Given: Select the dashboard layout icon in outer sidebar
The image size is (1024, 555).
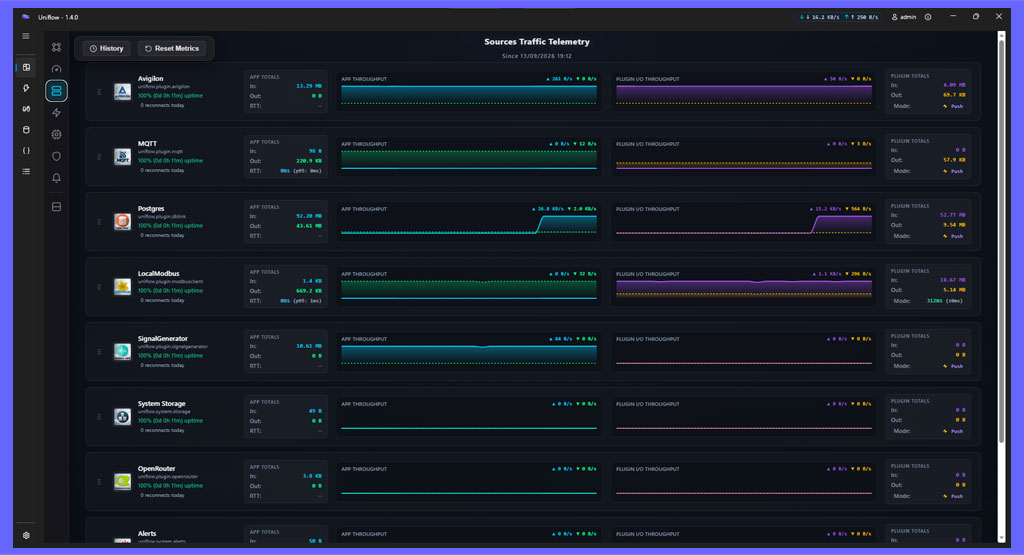Looking at the screenshot, I should pos(26,67).
